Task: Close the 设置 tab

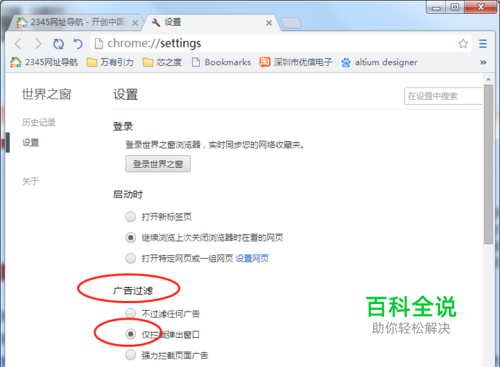Action: 269,23
